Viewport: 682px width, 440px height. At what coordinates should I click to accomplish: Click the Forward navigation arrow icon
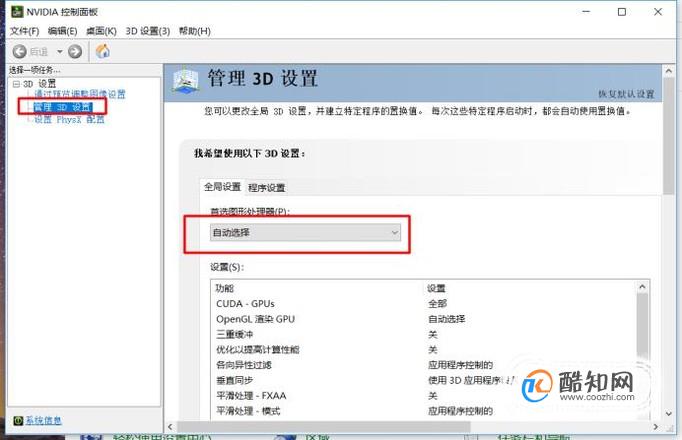click(75, 52)
